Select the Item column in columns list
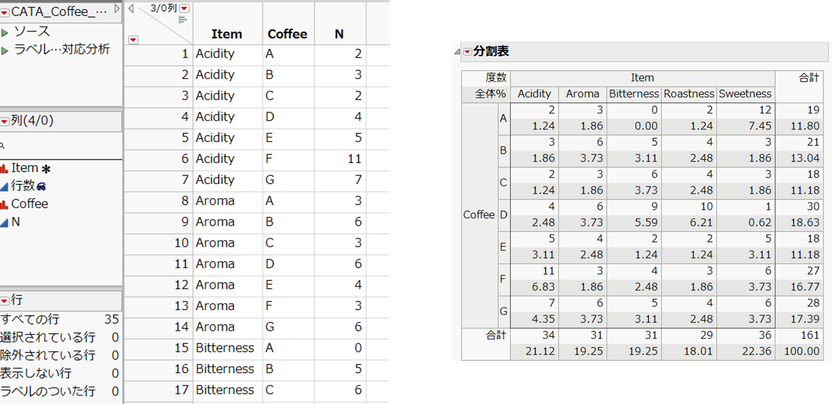This screenshot has width=832, height=404. tap(24, 168)
